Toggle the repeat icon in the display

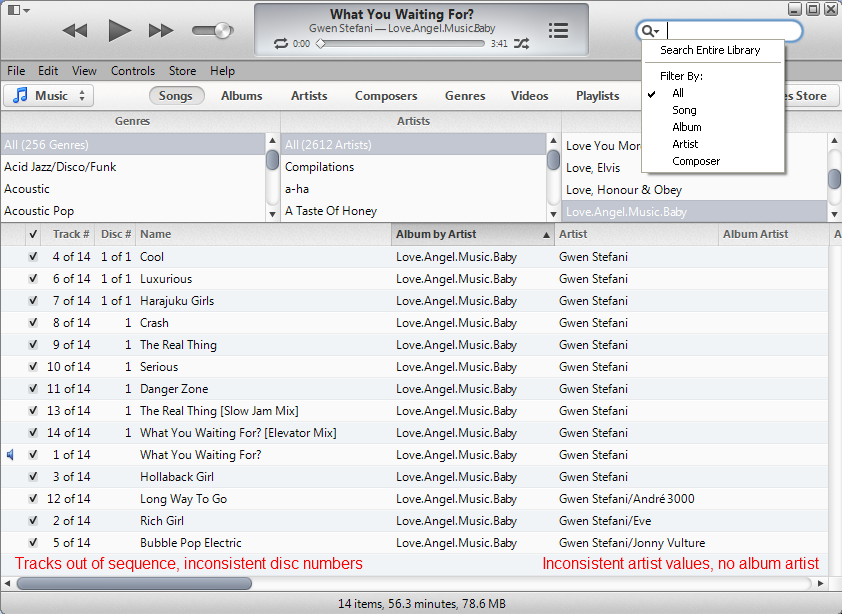point(280,44)
